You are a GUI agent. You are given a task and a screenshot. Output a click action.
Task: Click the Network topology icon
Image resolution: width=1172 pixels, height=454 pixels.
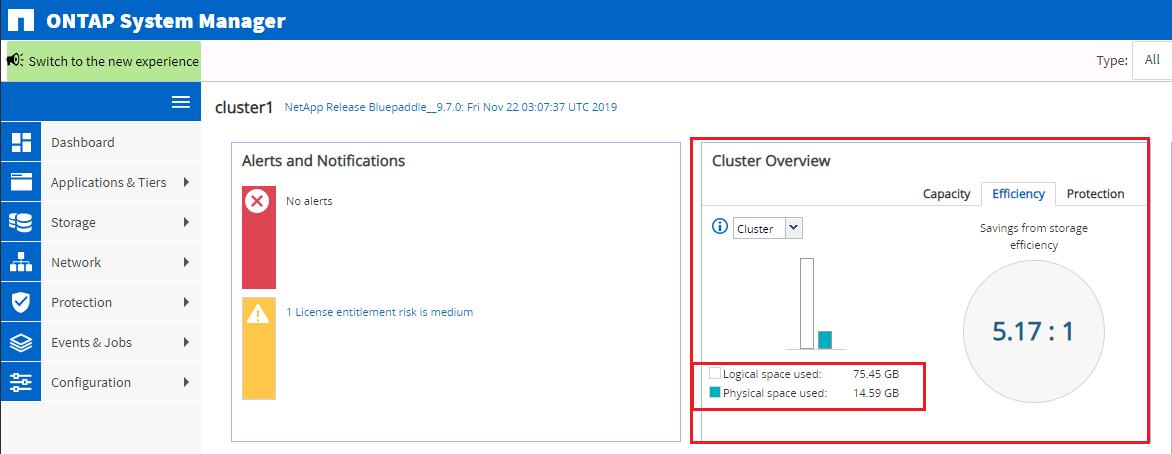(x=21, y=262)
